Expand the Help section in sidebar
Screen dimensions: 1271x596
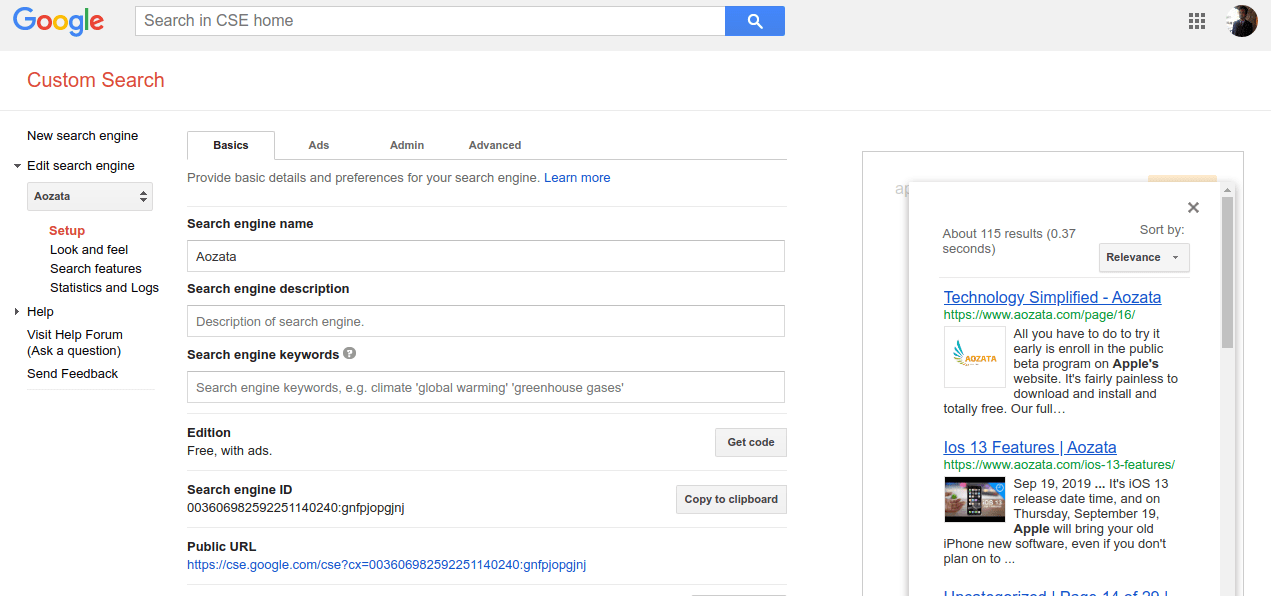pyautogui.click(x=17, y=312)
